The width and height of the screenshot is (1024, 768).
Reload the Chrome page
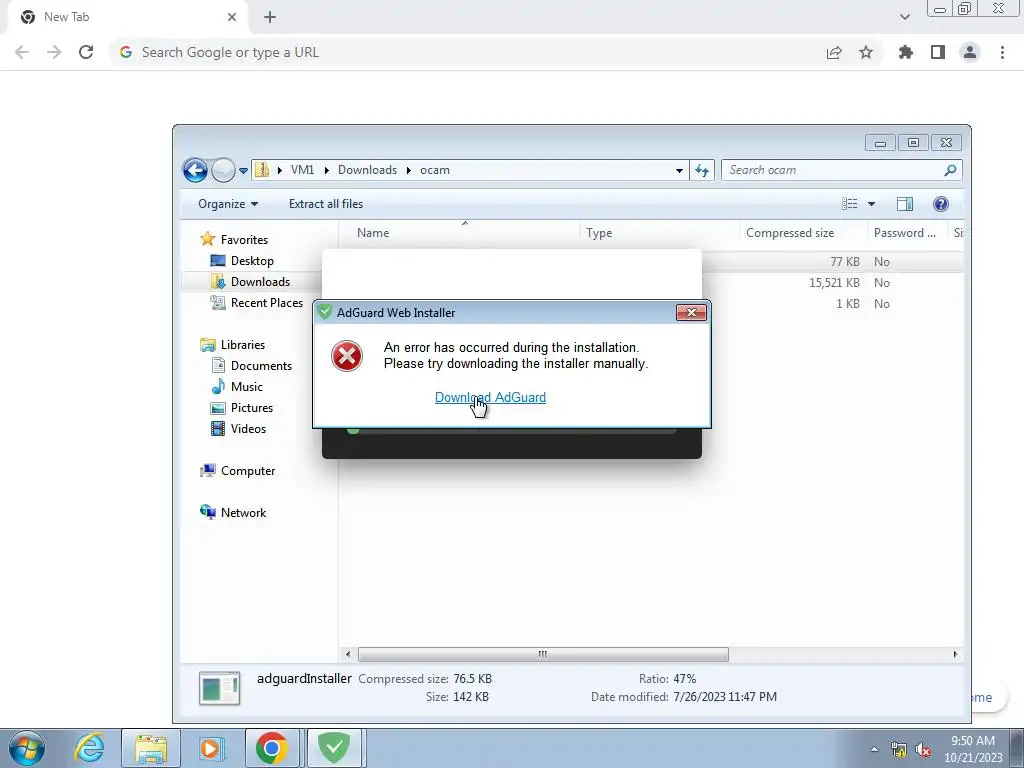(86, 52)
